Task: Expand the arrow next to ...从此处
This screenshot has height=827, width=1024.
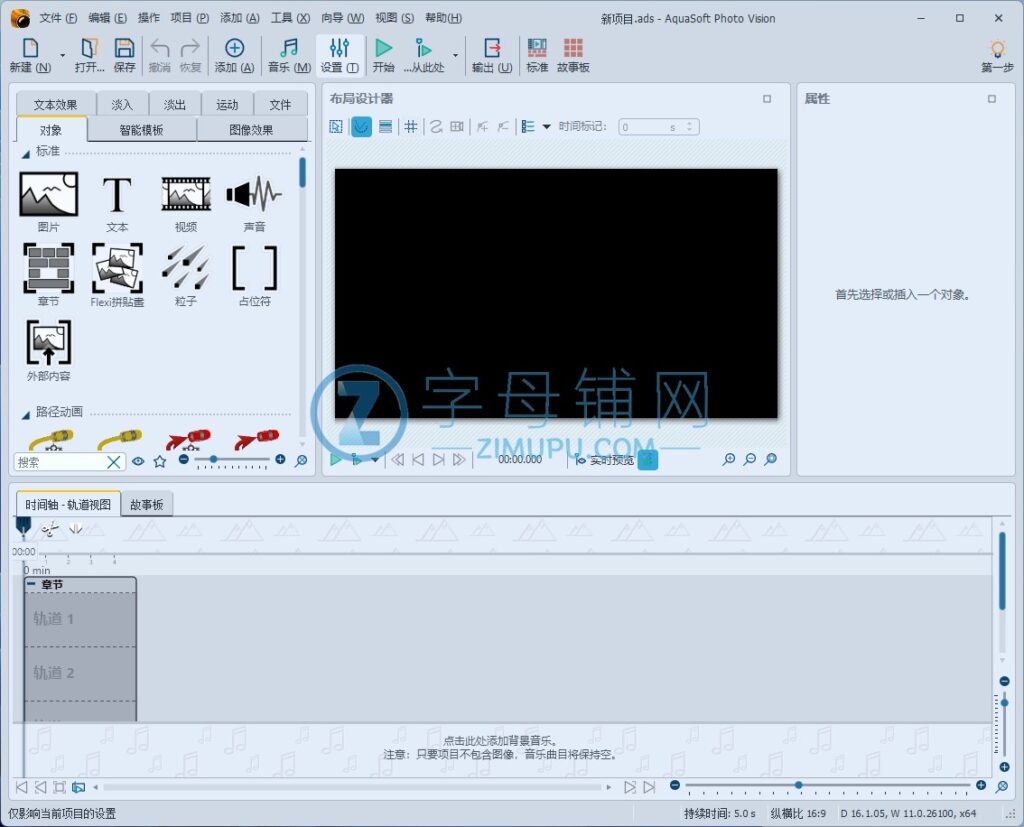Action: pyautogui.click(x=455, y=56)
